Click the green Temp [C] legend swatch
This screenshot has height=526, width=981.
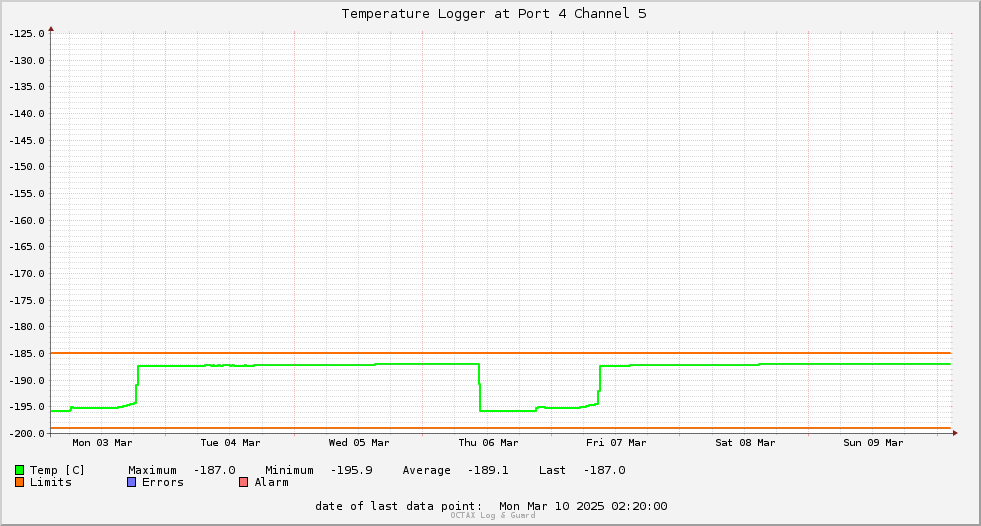(19, 470)
